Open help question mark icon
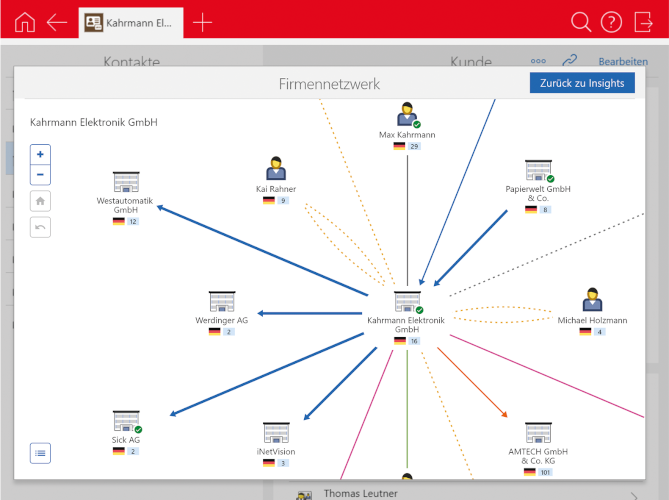Viewport: 669px width, 500px height. 611,22
